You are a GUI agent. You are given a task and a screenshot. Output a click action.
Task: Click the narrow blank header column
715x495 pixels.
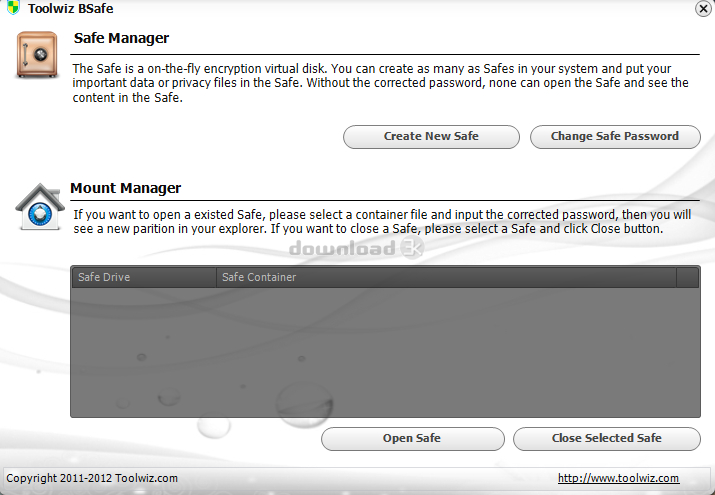click(687, 277)
